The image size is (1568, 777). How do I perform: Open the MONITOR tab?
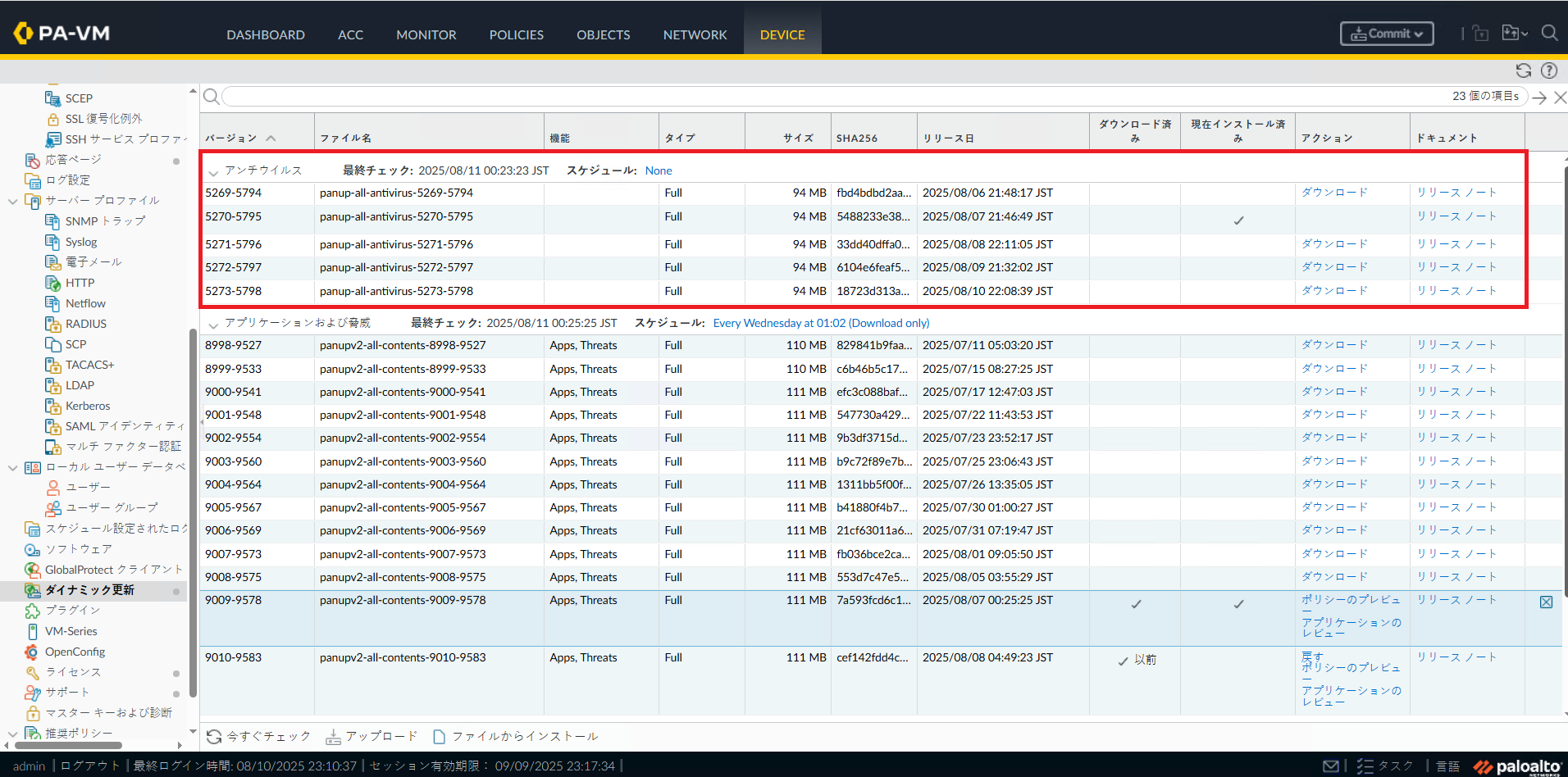coord(426,35)
